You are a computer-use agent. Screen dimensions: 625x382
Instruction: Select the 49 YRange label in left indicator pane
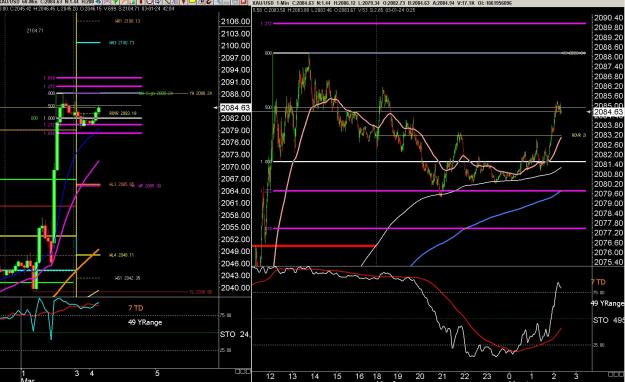pyautogui.click(x=145, y=322)
